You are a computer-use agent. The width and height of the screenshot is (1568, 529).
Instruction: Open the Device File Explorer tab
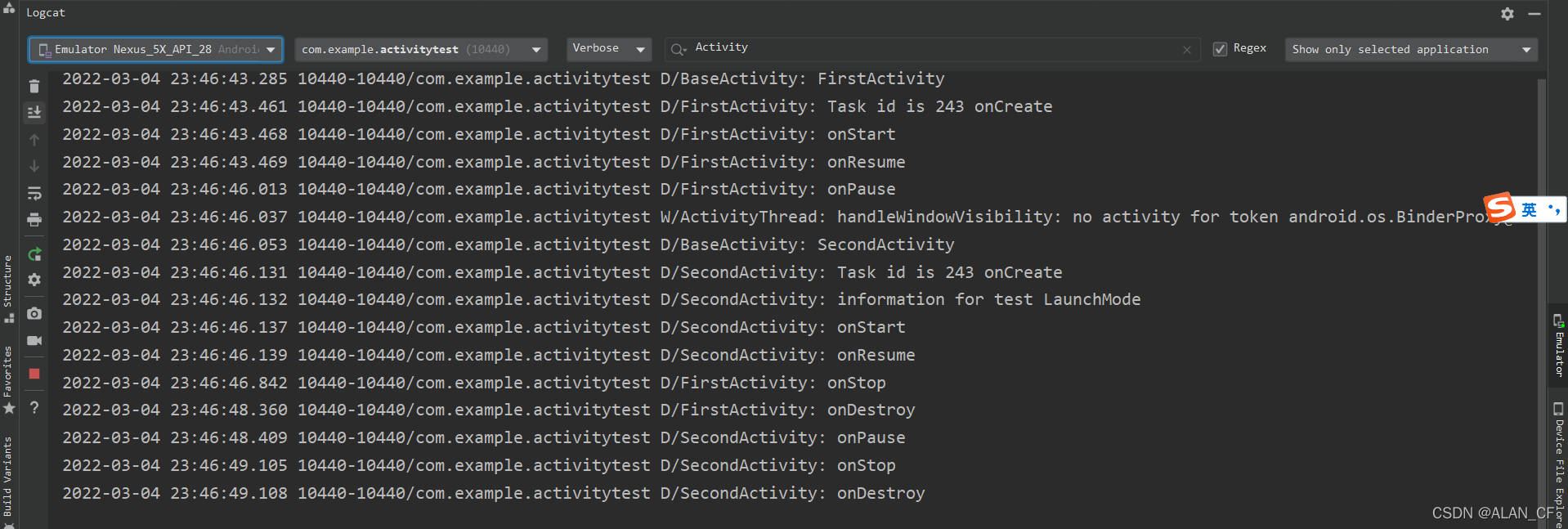[x=1558, y=464]
